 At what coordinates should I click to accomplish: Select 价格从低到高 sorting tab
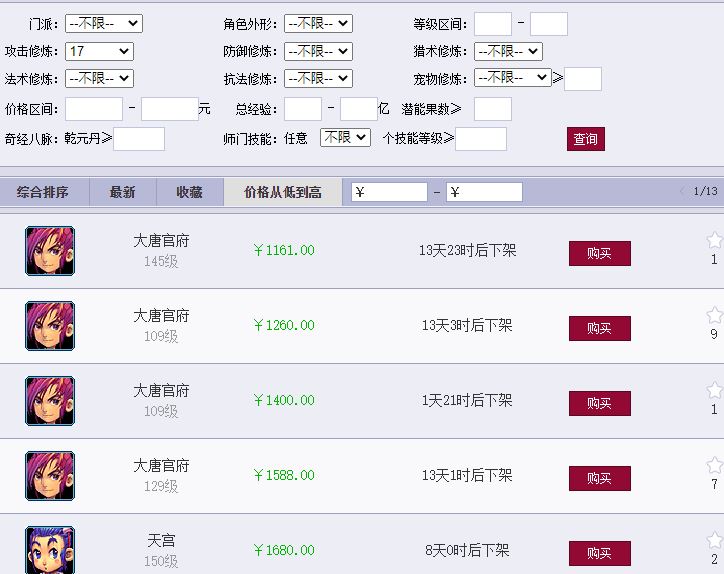[283, 192]
